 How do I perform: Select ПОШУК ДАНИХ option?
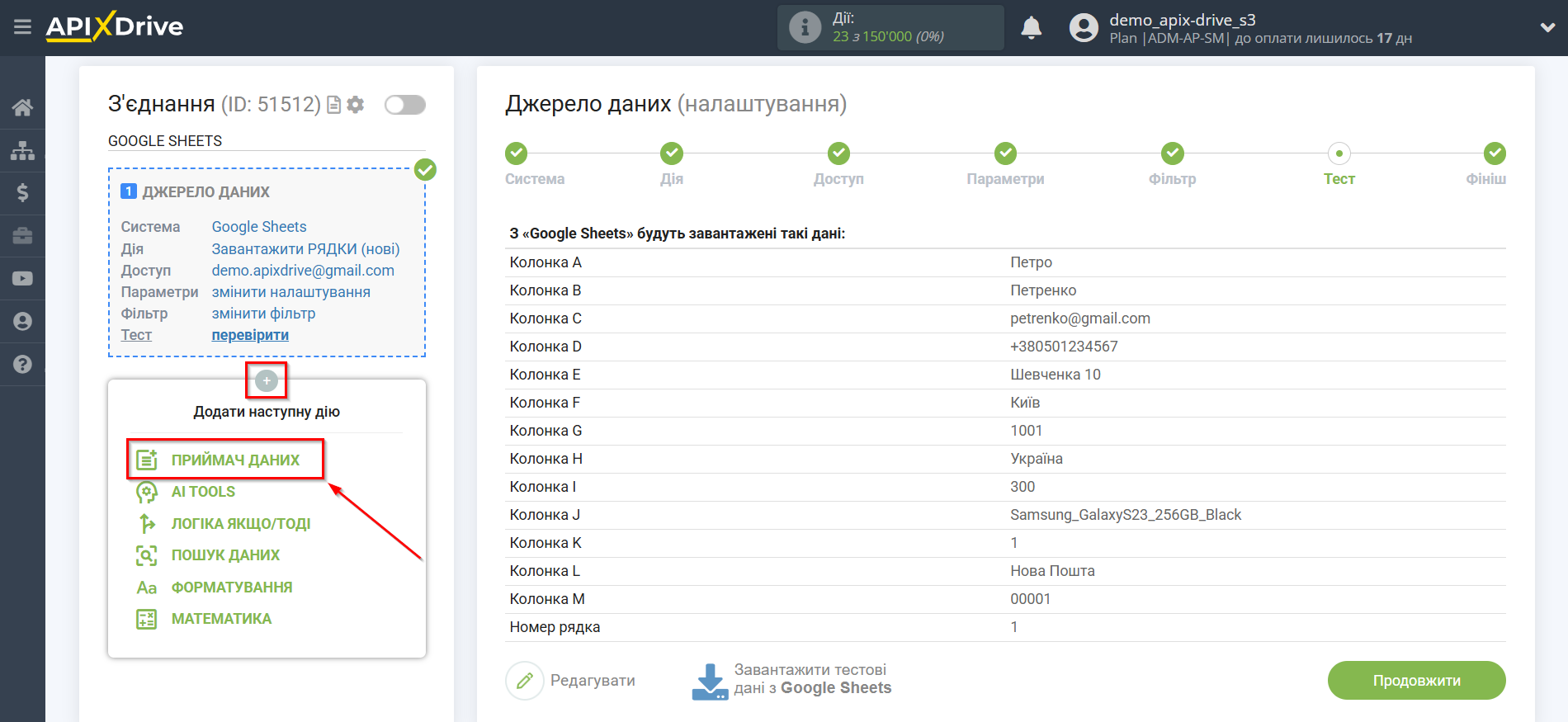225,555
